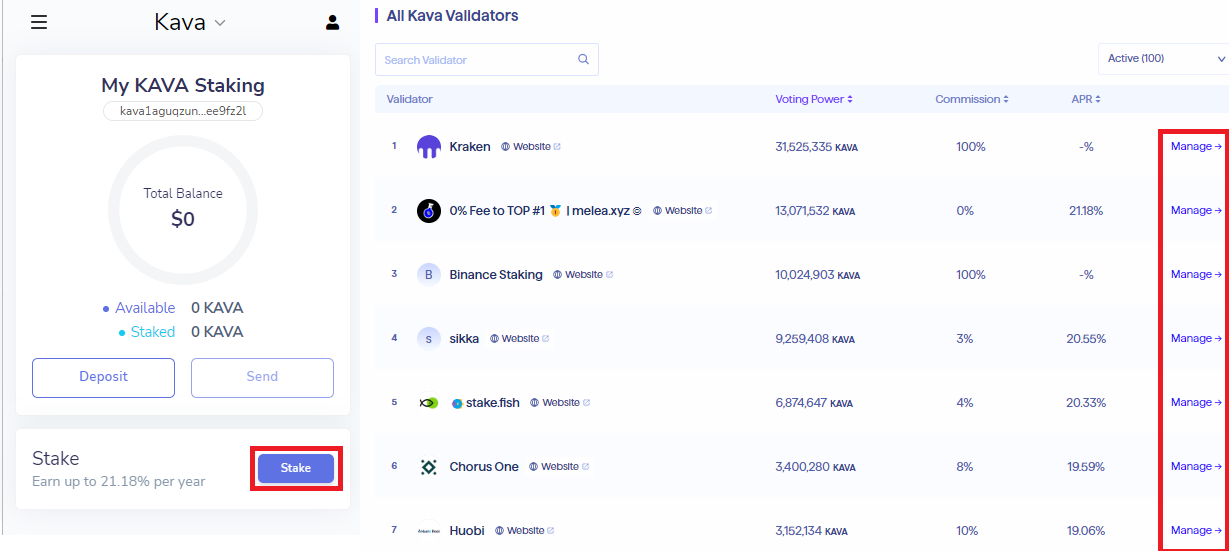Sort by Voting Power column
The height and width of the screenshot is (551, 1229).
pyautogui.click(x=814, y=99)
